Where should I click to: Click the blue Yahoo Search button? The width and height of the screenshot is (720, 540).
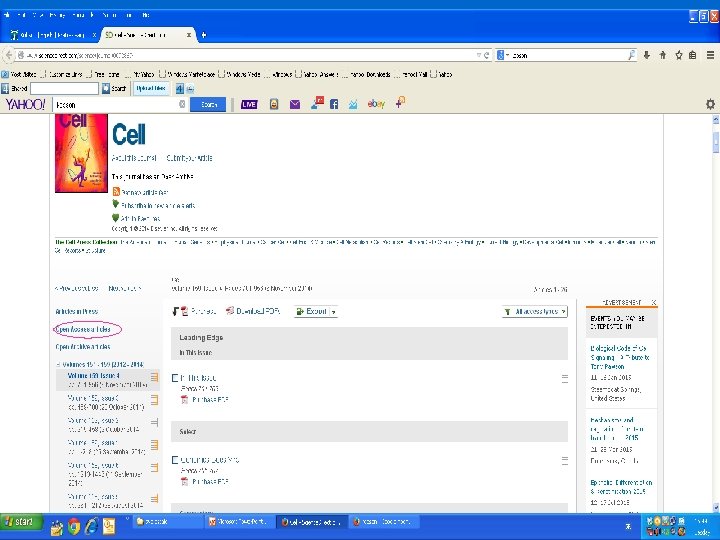coord(208,105)
